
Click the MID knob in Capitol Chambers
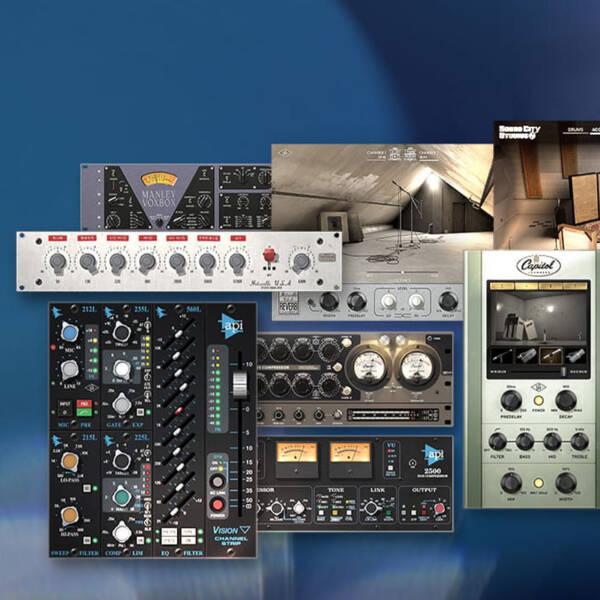point(552,442)
